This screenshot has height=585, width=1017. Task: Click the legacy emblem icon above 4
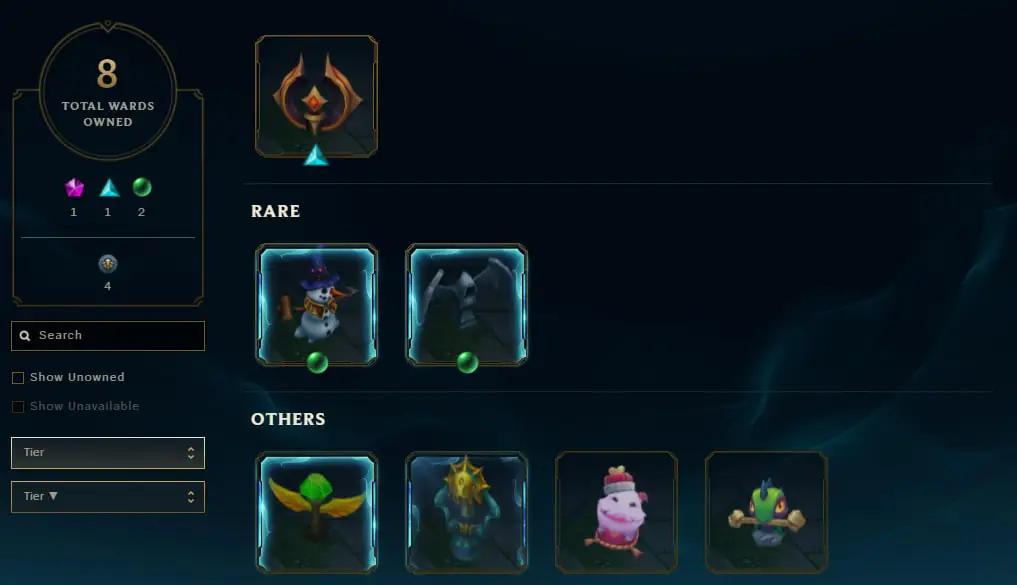coord(108,263)
